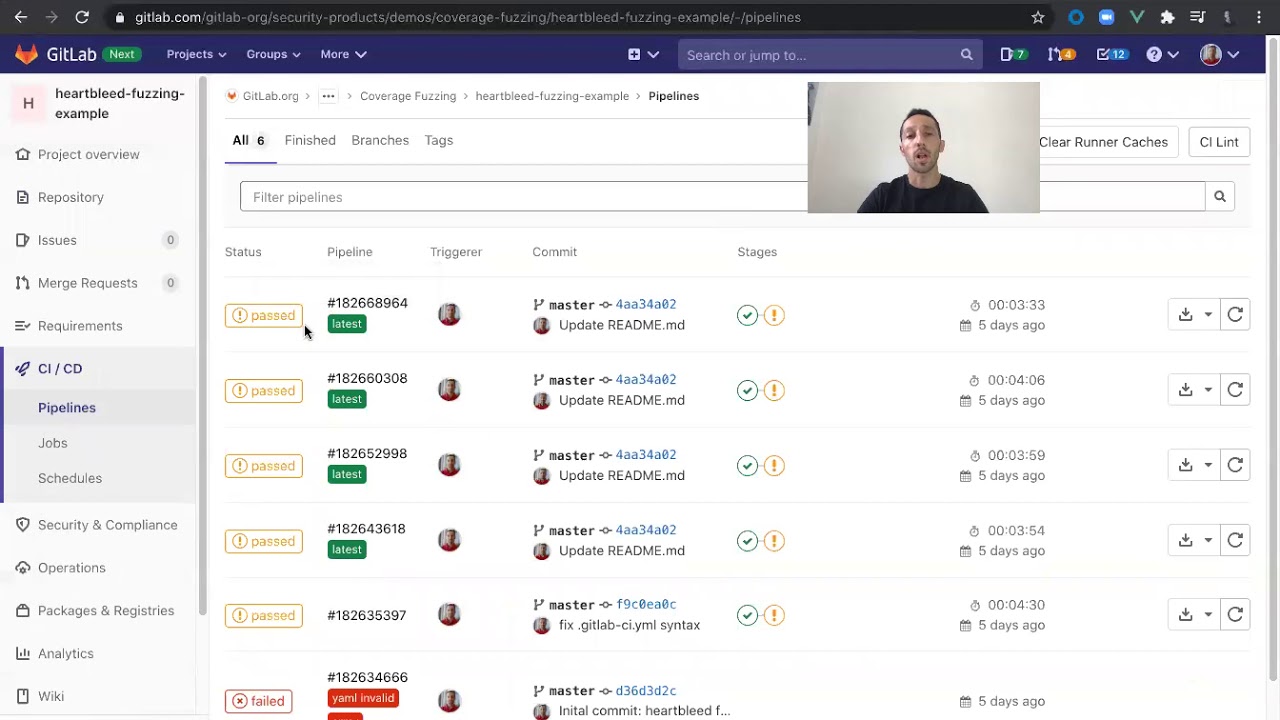Open user avatar dropdown in navbar
The width and height of the screenshot is (1280, 720).
tap(1219, 54)
